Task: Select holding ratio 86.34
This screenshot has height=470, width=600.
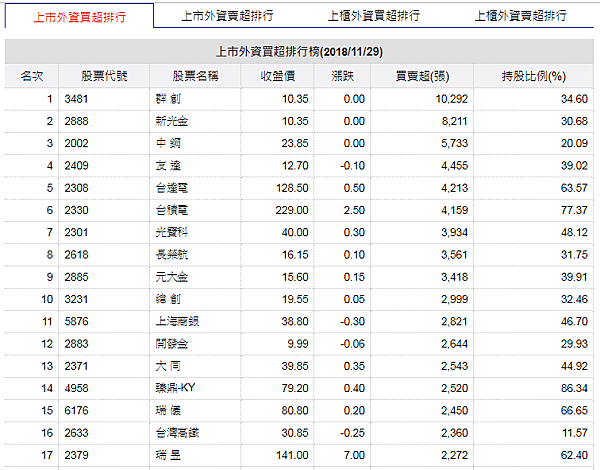Action: (574, 388)
